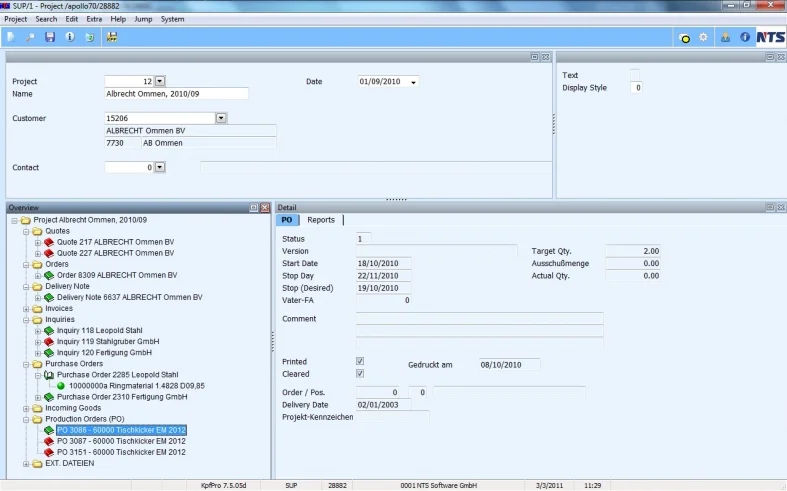This screenshot has width=787, height=491.
Task: Expand the EXT. DATEIEN tree node
Action: click(26, 464)
